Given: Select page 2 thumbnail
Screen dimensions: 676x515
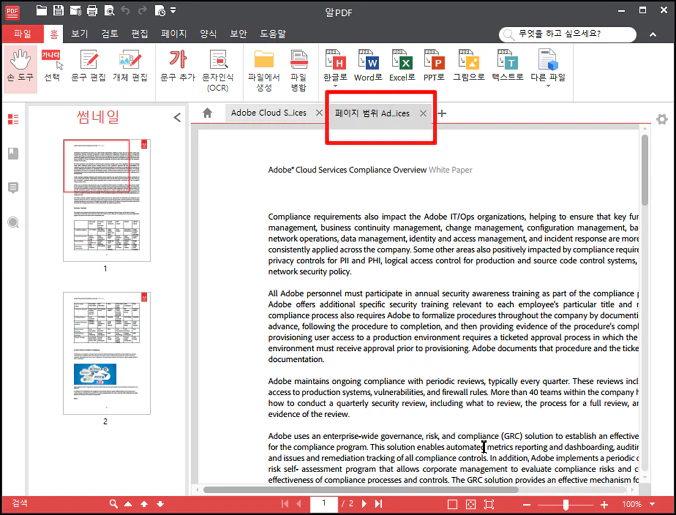Looking at the screenshot, I should (107, 353).
